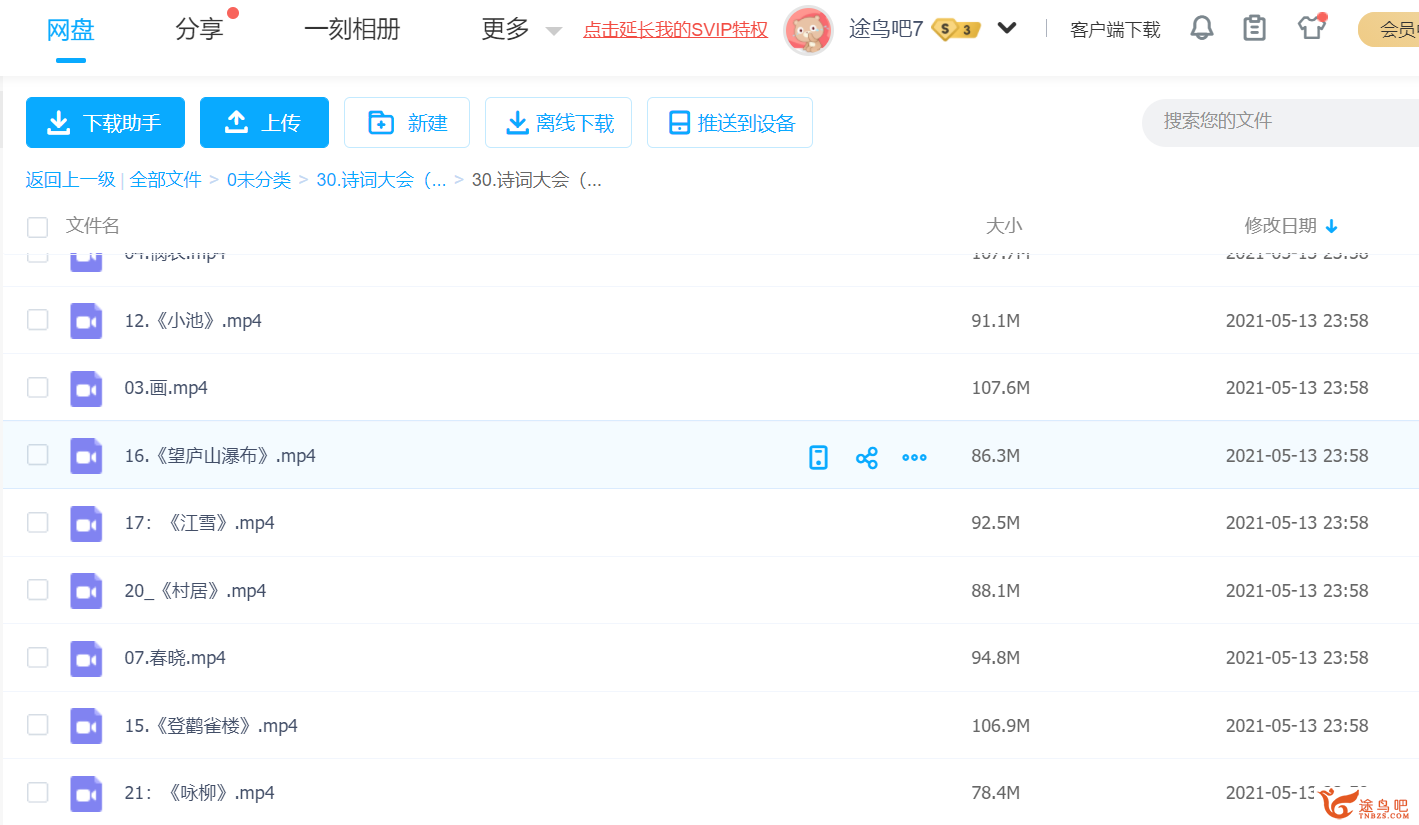
Task: Click video icon of 21：《咏柳》.mp4
Action: tap(86, 793)
